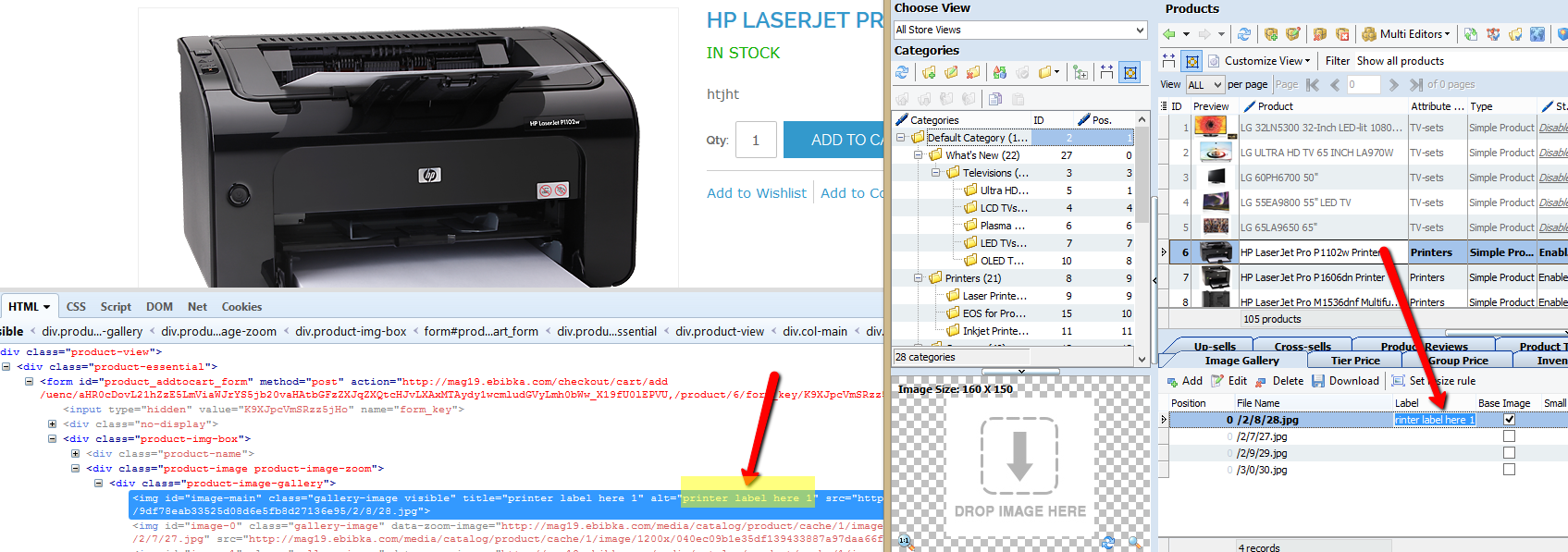The width and height of the screenshot is (1568, 552).
Task: Go to previous products page
Action: tap(1335, 85)
